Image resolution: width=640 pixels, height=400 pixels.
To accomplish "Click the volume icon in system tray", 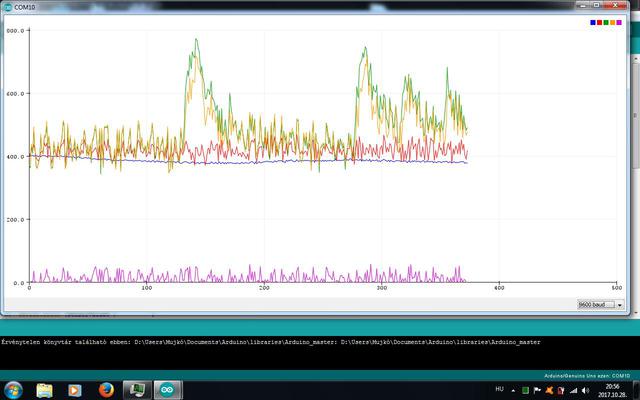I will (583, 389).
